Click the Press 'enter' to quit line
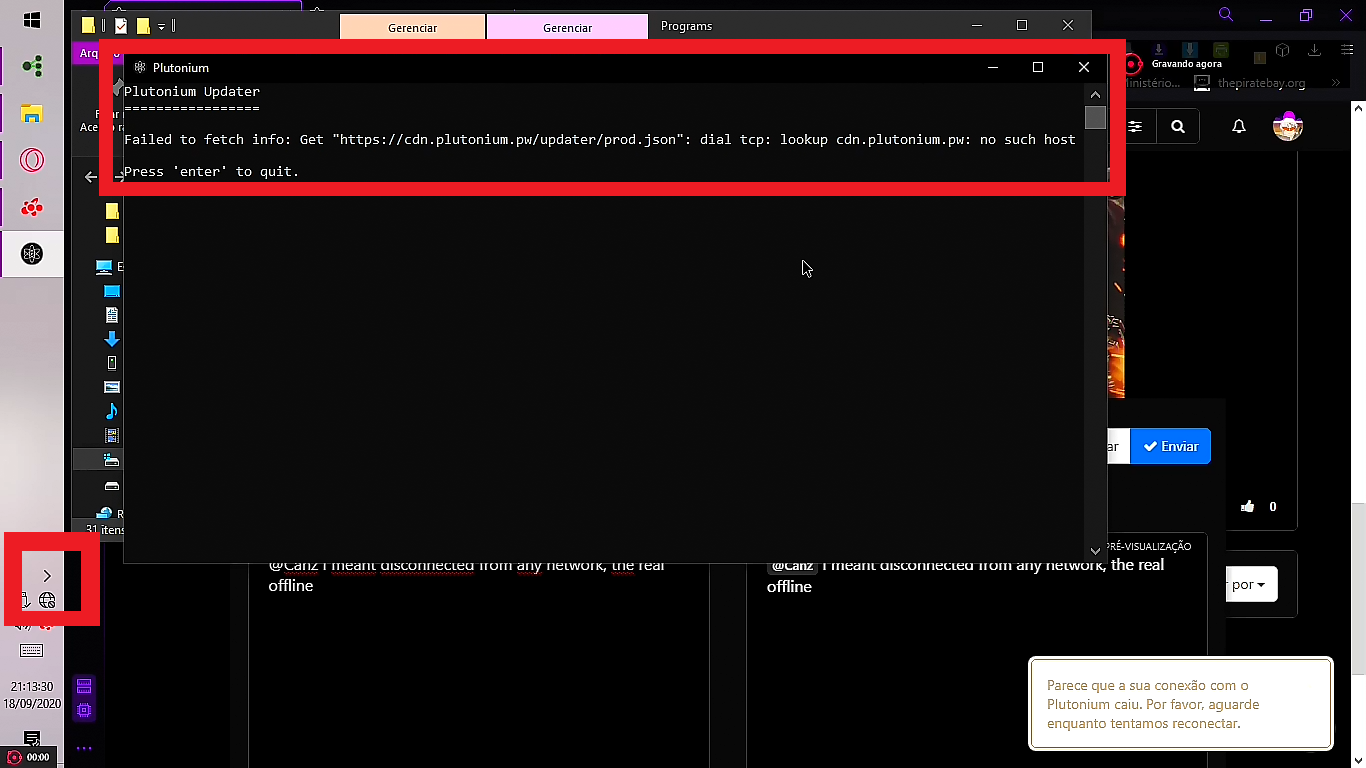The image size is (1366, 768). [212, 172]
